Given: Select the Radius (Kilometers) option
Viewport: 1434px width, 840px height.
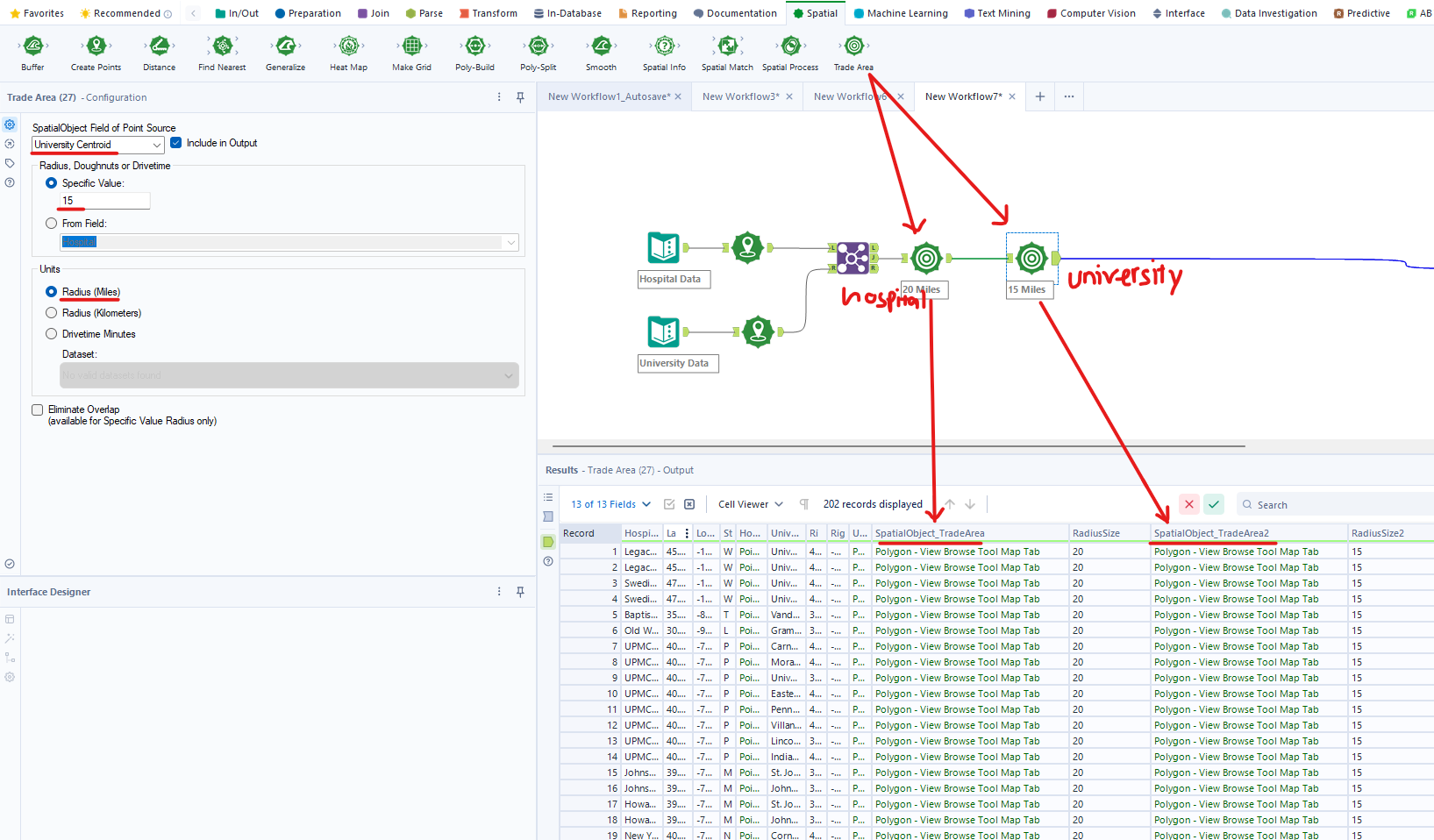Looking at the screenshot, I should click(52, 313).
